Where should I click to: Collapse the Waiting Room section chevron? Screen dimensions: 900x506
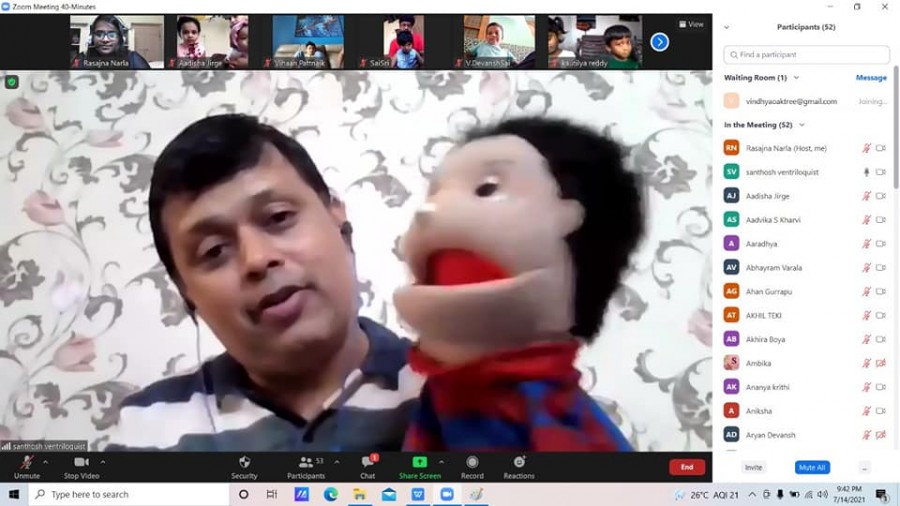coord(796,77)
